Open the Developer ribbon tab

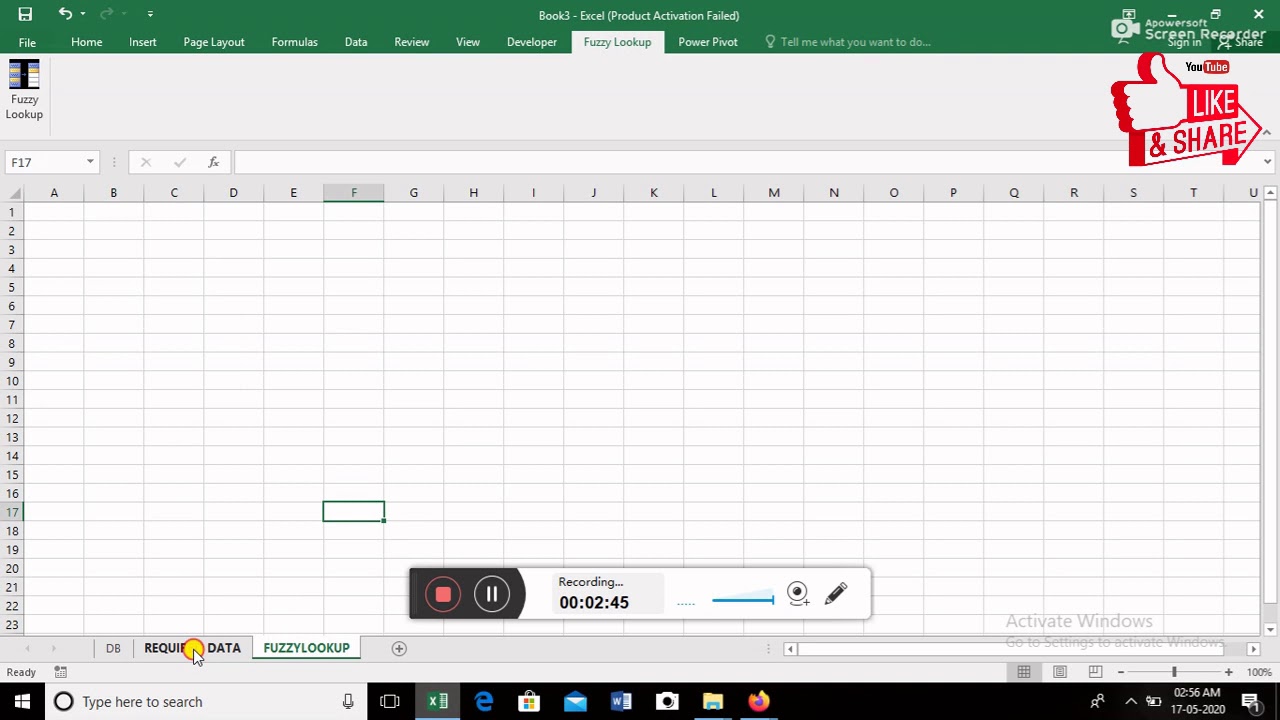pyautogui.click(x=532, y=42)
